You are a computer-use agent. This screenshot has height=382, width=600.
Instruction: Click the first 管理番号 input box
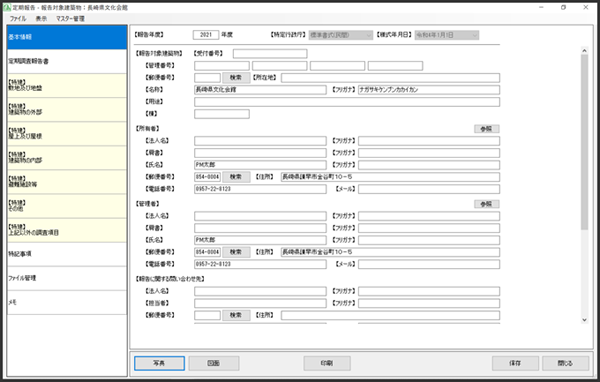coord(222,66)
